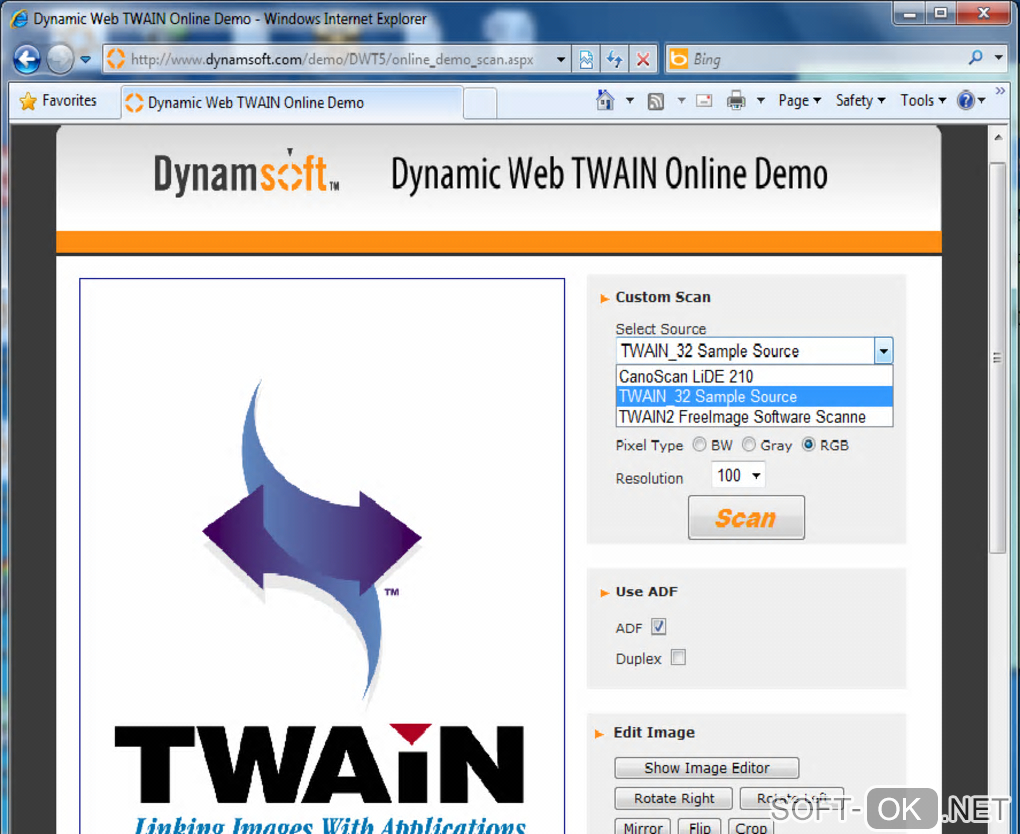This screenshot has height=834, width=1020.
Task: Select the Dynamic Web TWAIN Online Demo tab
Action: pyautogui.click(x=293, y=103)
